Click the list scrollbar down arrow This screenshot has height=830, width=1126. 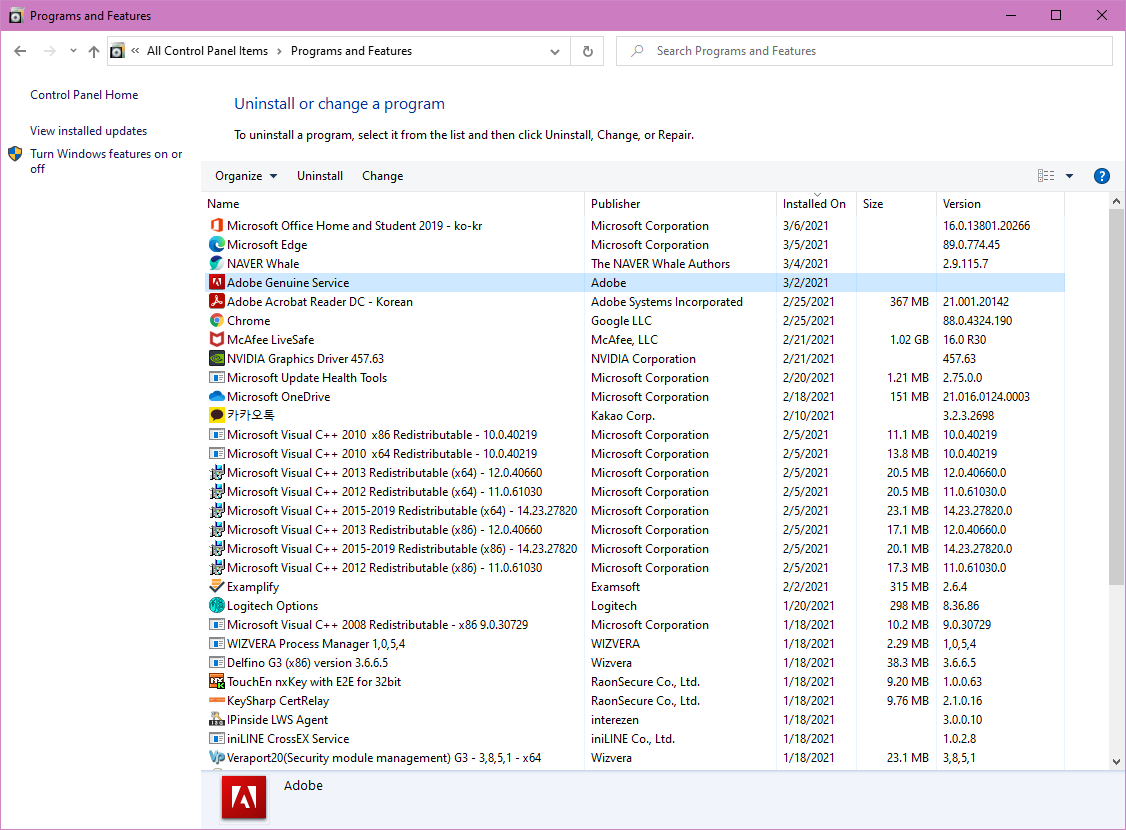click(x=1116, y=762)
